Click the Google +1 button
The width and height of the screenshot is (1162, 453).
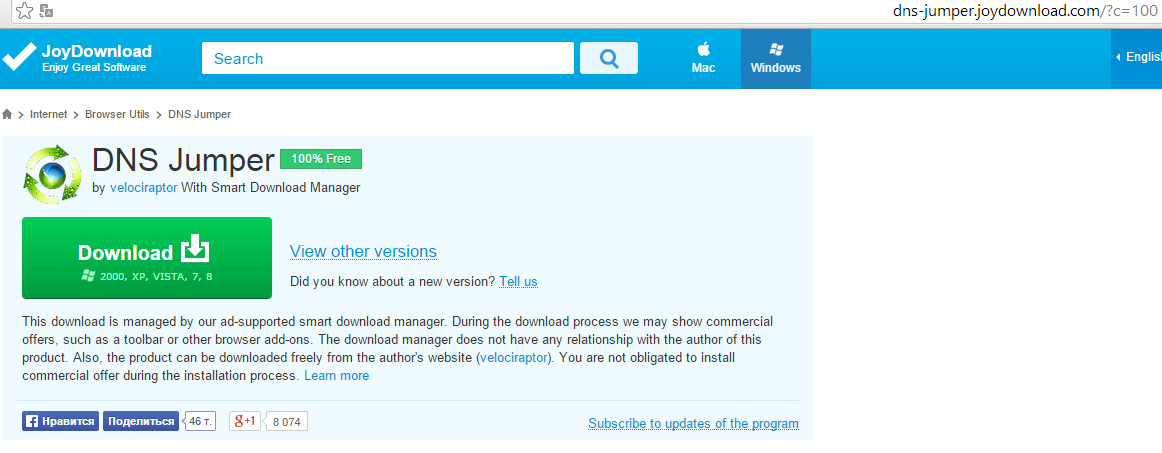point(245,421)
